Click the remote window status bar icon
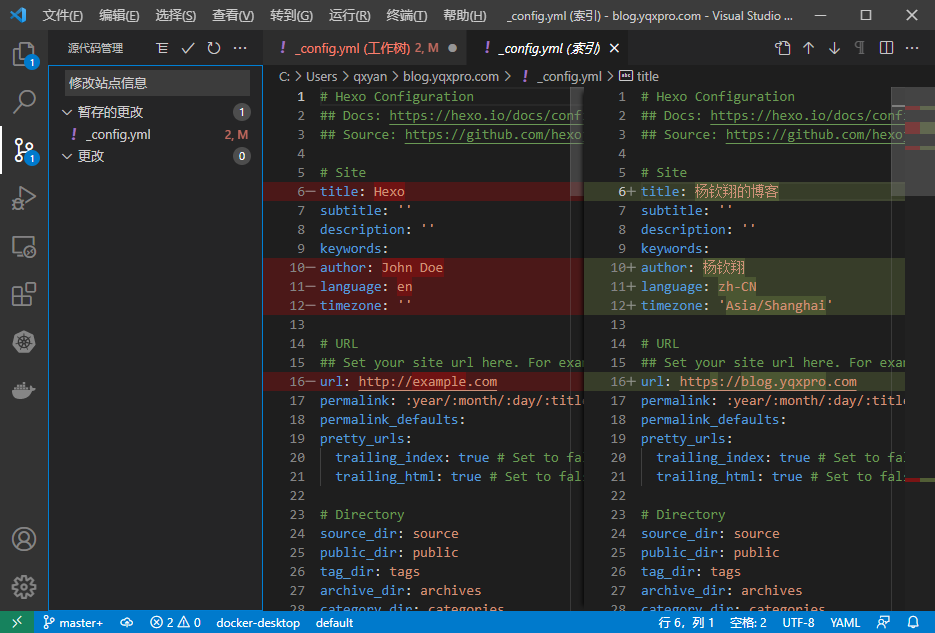Image resolution: width=935 pixels, height=633 pixels. pyautogui.click(x=17, y=622)
